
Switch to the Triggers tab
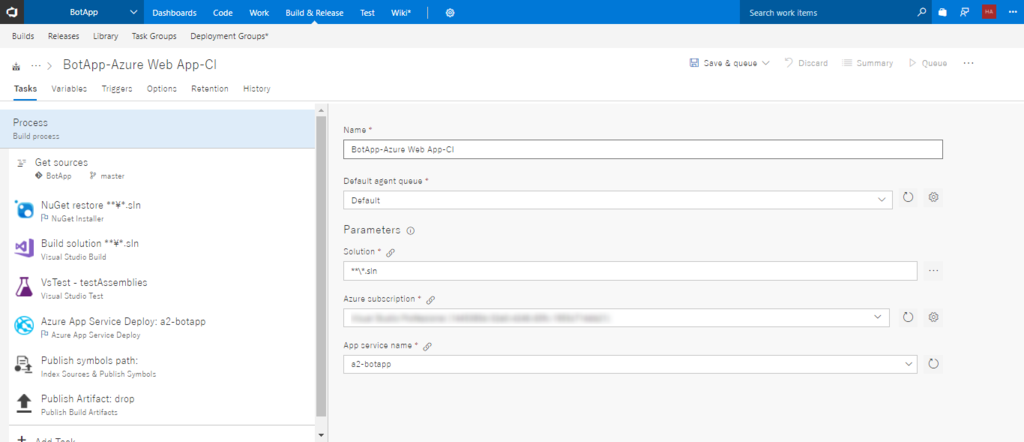coord(117,89)
